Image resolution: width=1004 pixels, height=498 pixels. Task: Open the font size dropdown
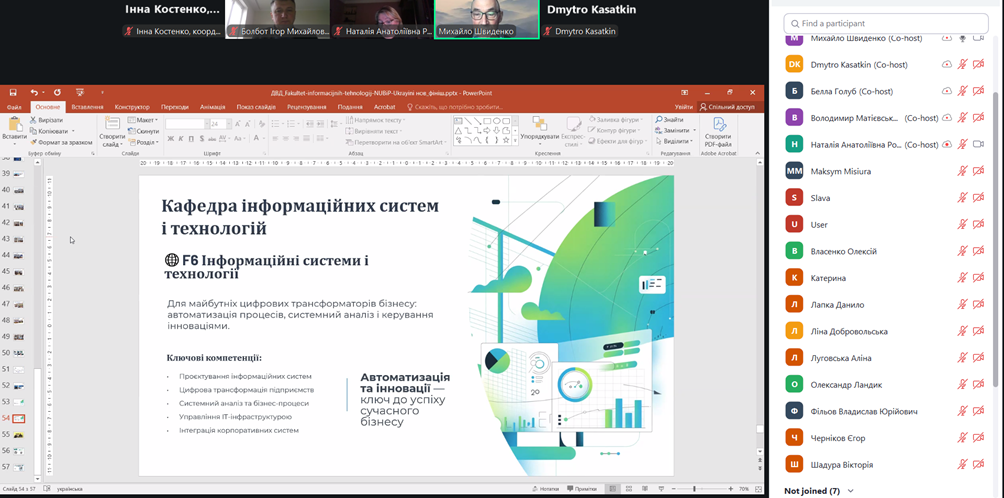(x=226, y=124)
